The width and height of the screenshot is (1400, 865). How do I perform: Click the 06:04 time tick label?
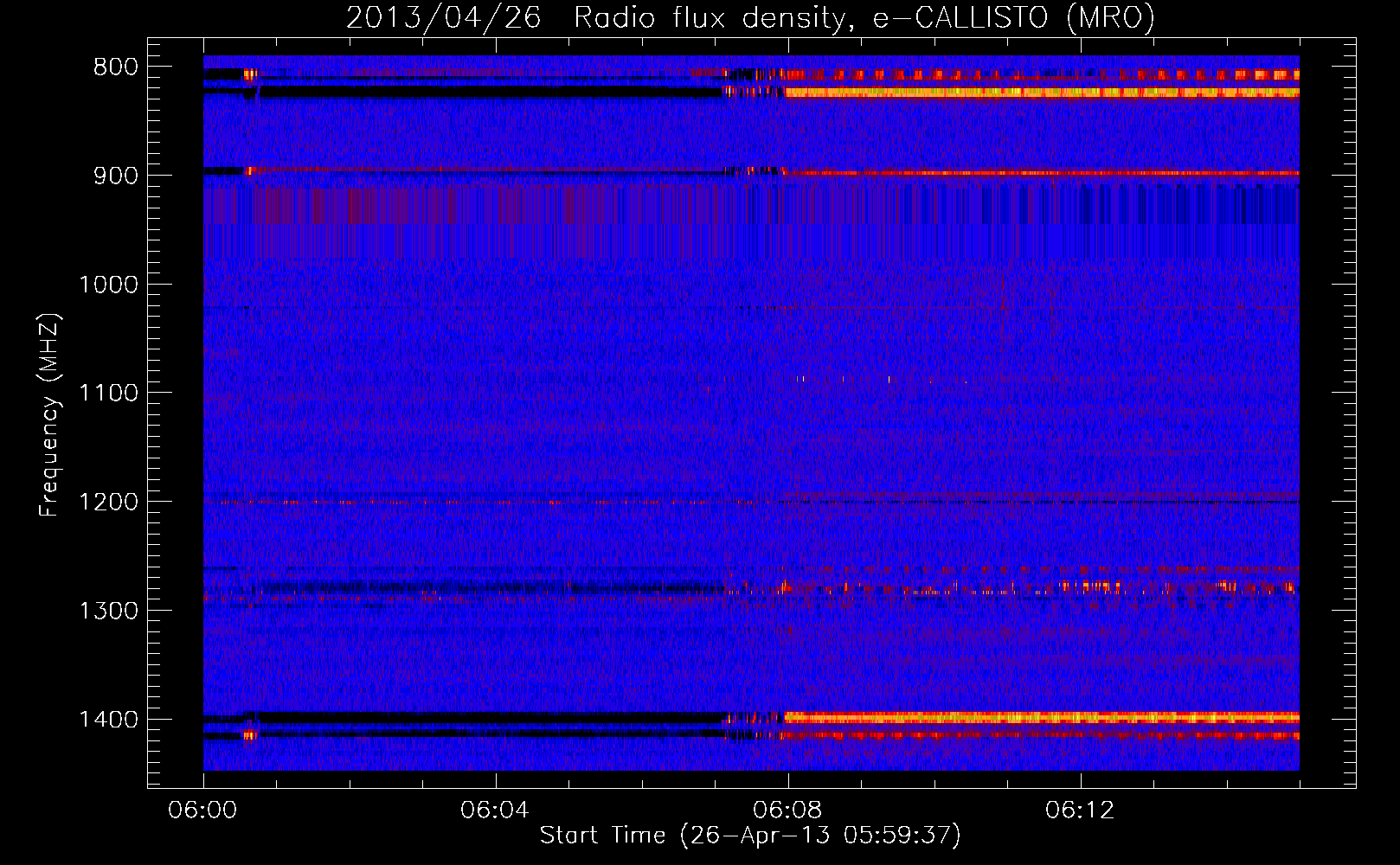coord(495,811)
